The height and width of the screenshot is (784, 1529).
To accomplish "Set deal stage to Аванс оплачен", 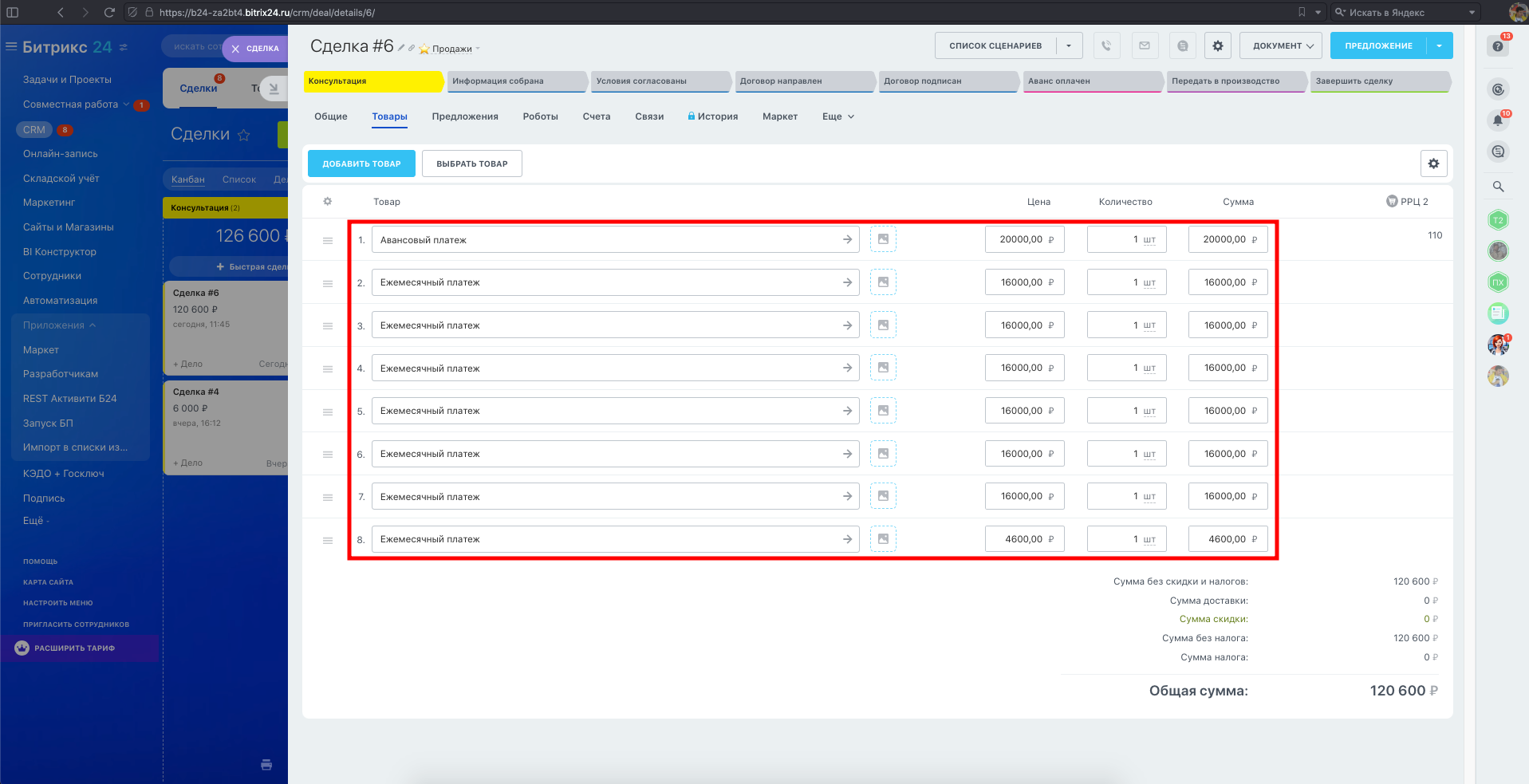I will [x=1090, y=81].
